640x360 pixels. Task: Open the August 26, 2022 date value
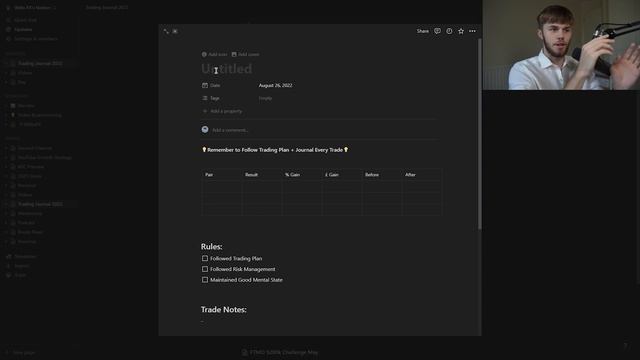(276, 85)
